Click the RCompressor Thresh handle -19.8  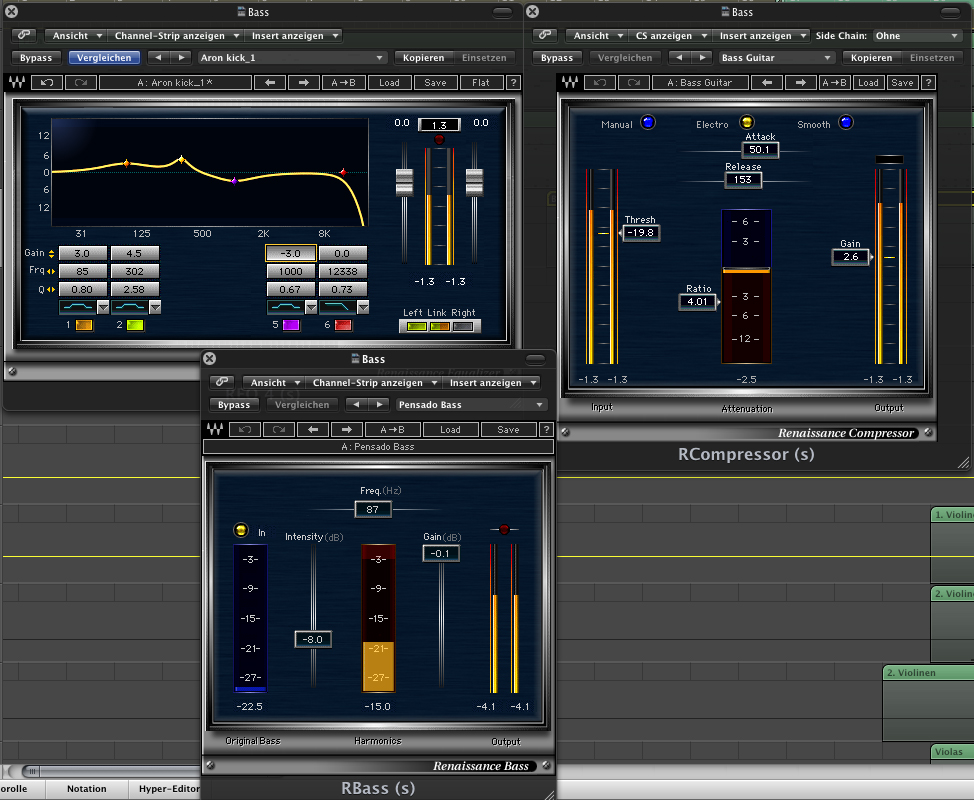pyautogui.click(x=640, y=232)
